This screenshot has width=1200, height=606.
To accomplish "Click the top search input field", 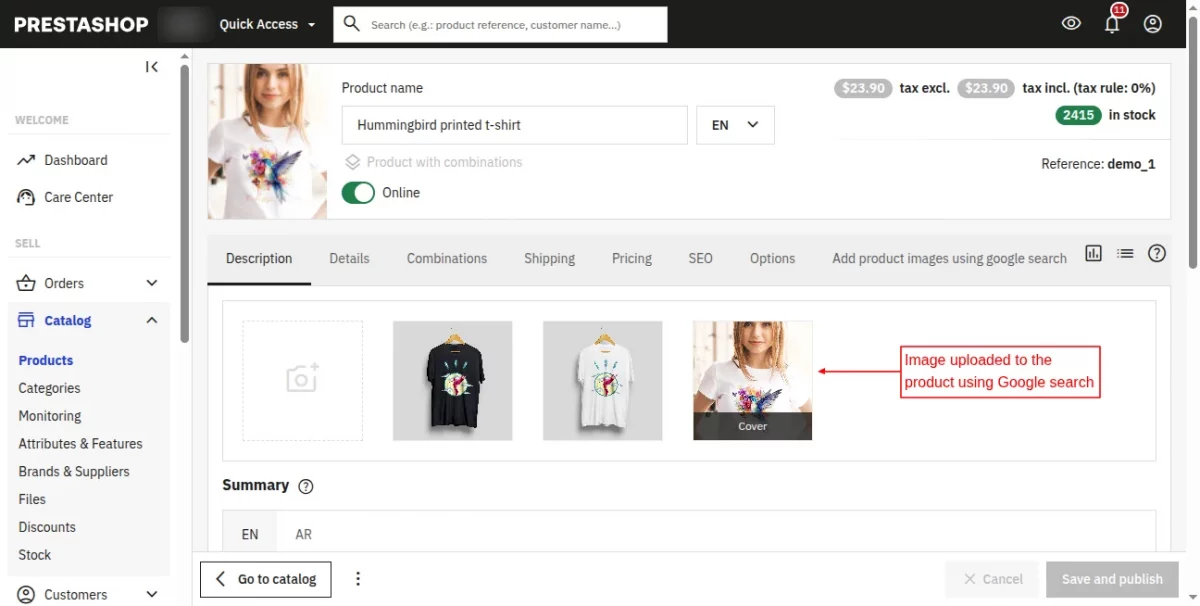I will [x=500, y=24].
